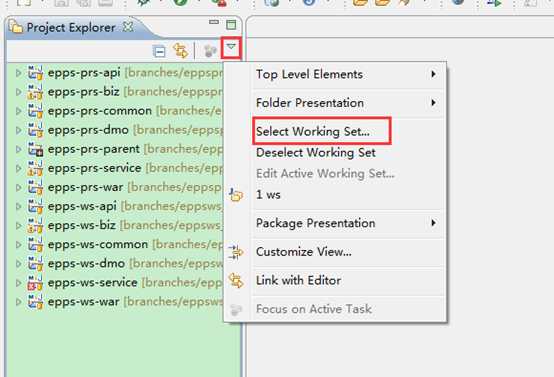
Task: Click the greyed Focus on Active Task toolbar icon
Action: (x=210, y=51)
